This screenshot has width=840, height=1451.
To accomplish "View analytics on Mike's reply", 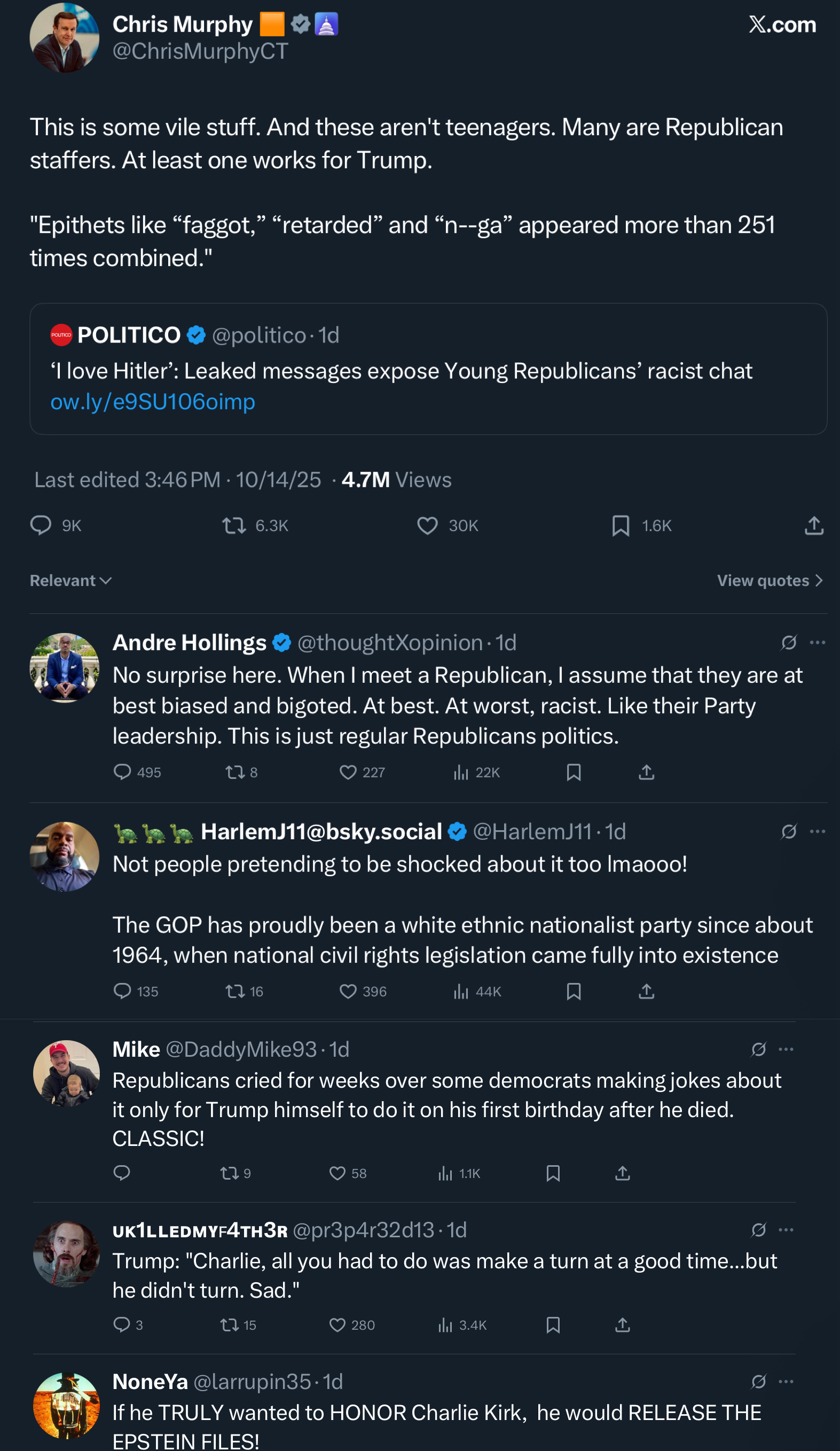I will point(445,1173).
